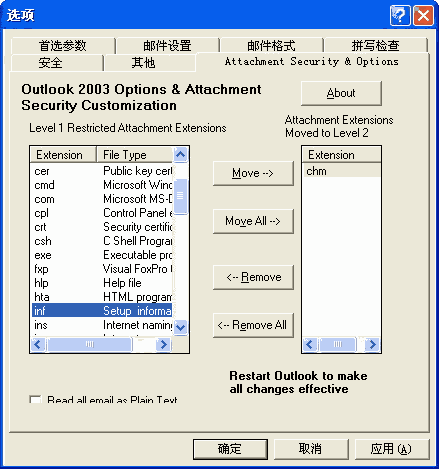The width and height of the screenshot is (439, 469).
Task: Click the up arrow of extension list scrollbar
Action: 180,154
